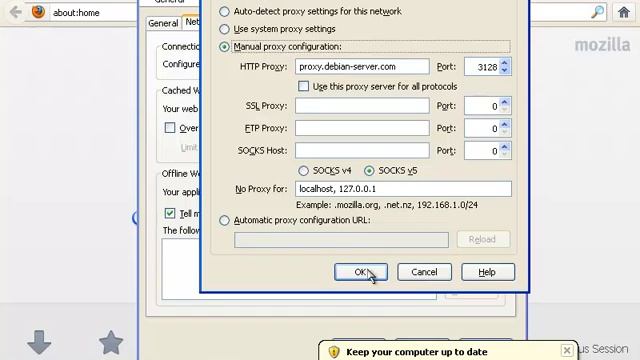
Task: Select Automatic proxy configuration URL option
Action: pos(224,220)
